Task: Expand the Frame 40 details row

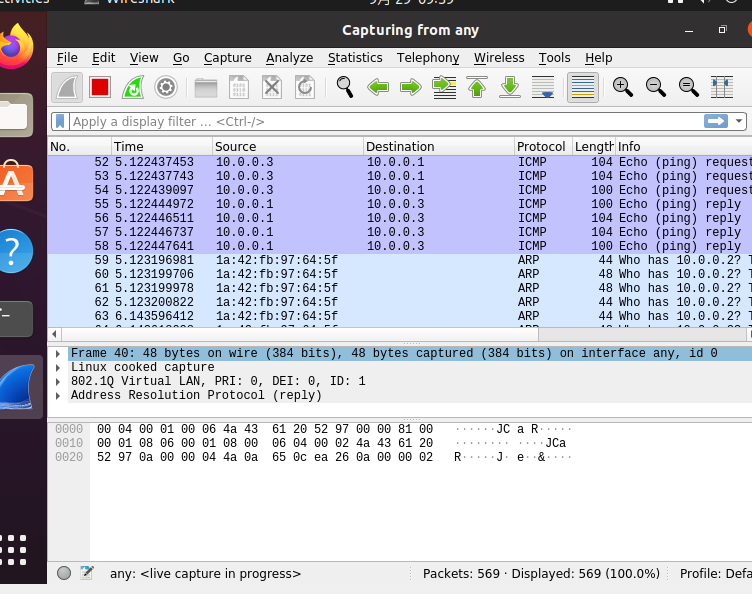Action: point(58,354)
